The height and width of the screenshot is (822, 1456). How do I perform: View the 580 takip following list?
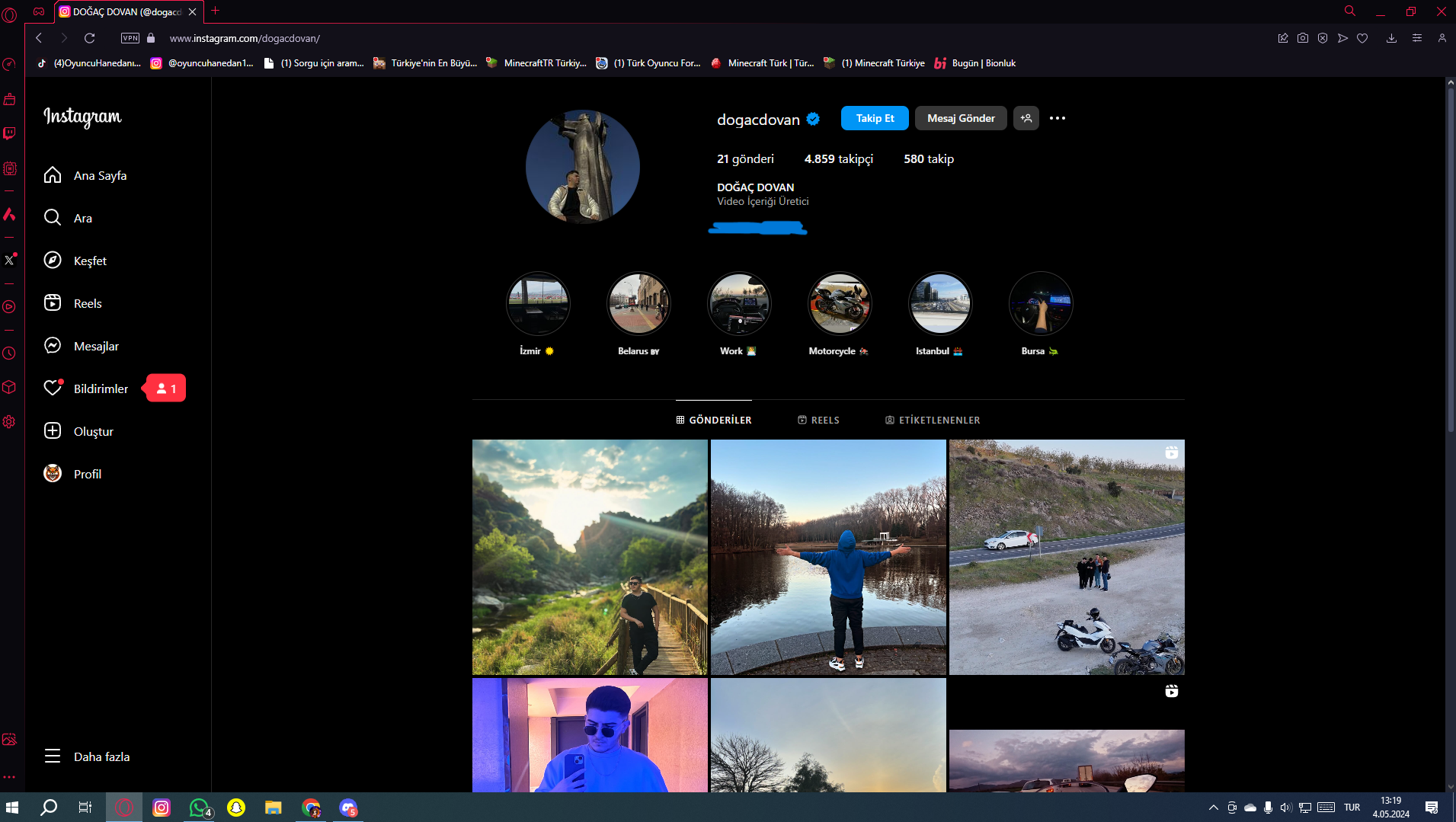[x=929, y=158]
